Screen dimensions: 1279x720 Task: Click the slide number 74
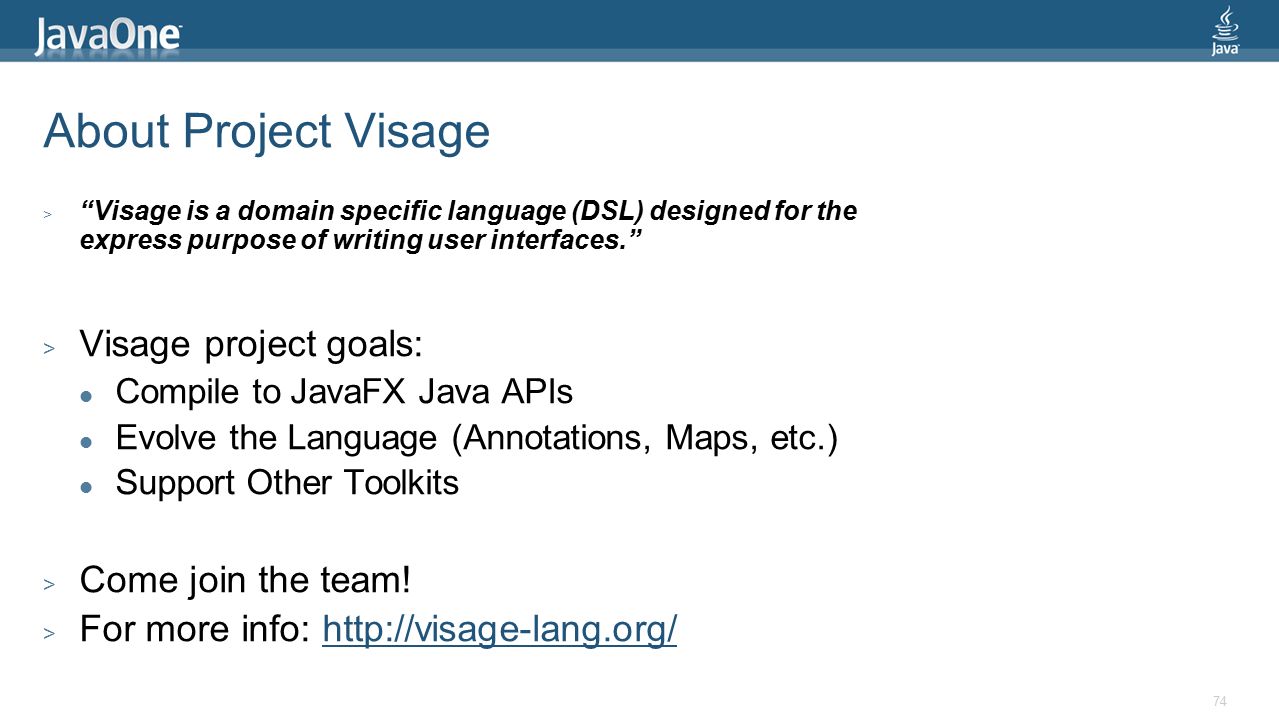pyautogui.click(x=1219, y=699)
